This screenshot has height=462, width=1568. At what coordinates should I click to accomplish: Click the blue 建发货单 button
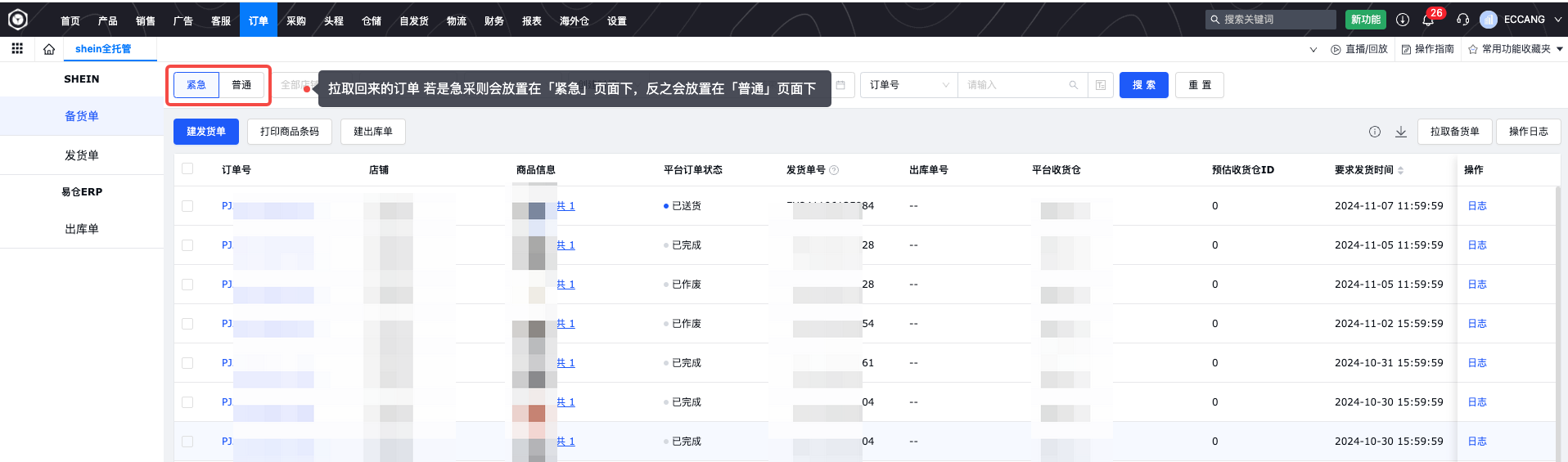click(206, 132)
